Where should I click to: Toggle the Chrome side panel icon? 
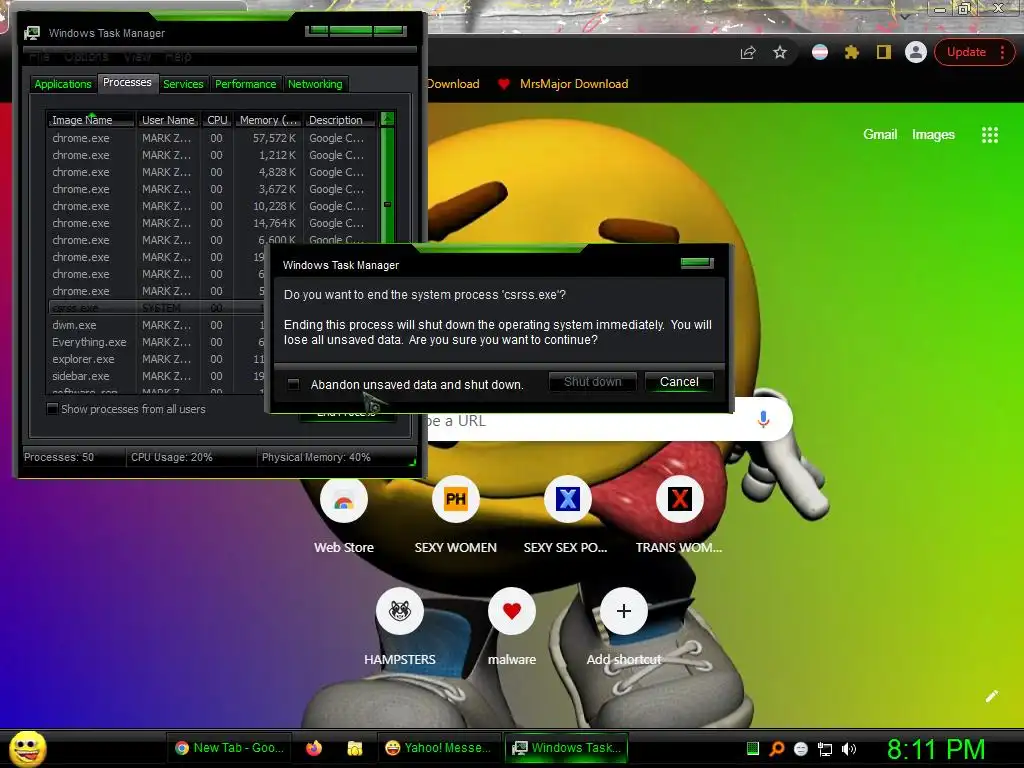884,52
